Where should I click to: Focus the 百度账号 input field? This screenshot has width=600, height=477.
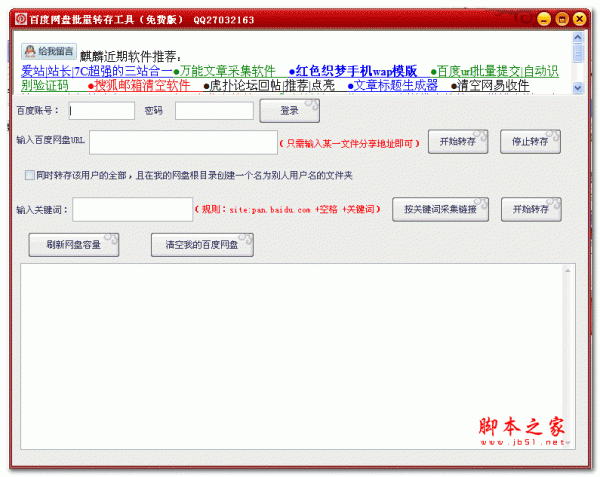(102, 111)
